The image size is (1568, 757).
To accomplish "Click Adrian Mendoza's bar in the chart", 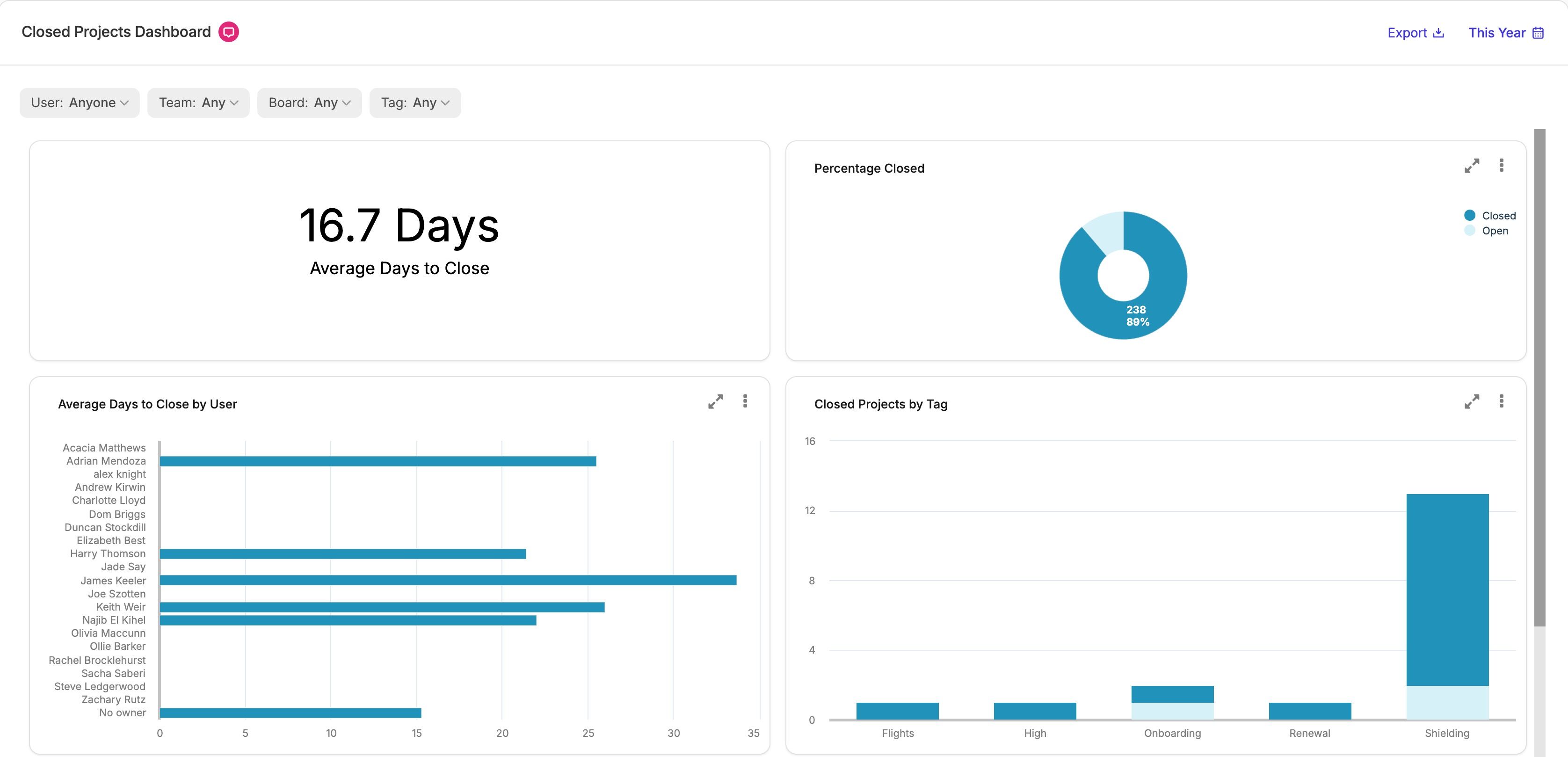I will pos(378,462).
